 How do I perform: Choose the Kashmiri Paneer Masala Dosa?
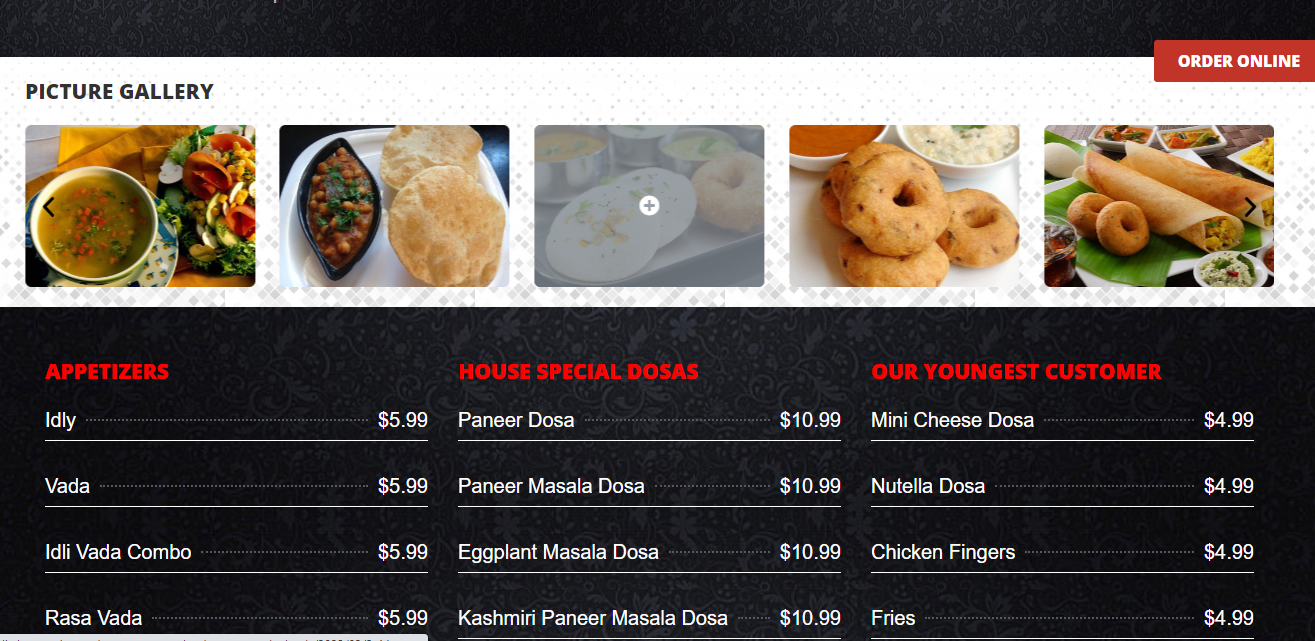[x=649, y=618]
